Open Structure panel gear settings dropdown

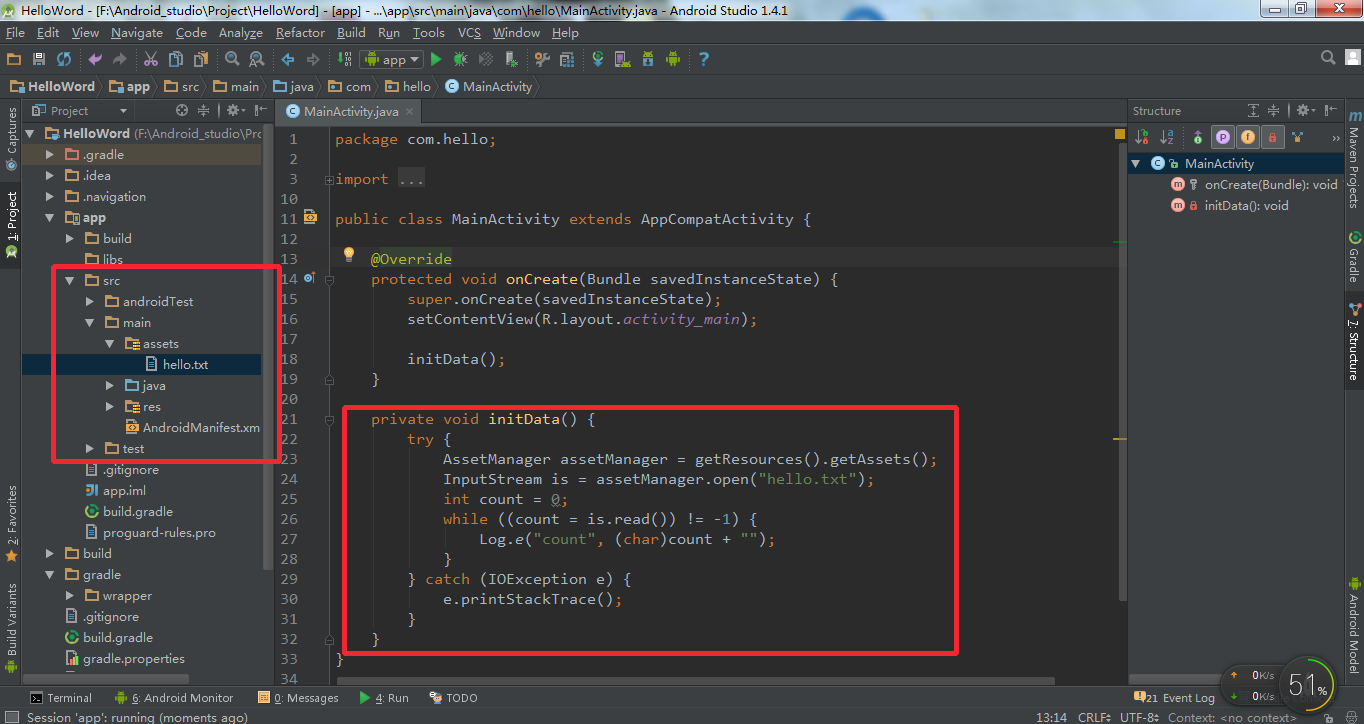point(1307,110)
